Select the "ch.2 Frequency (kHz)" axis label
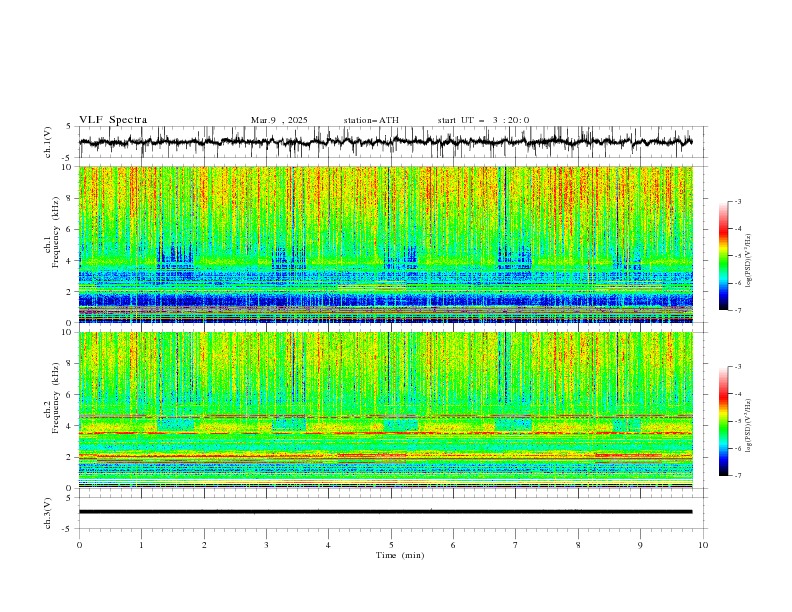 tap(52, 398)
